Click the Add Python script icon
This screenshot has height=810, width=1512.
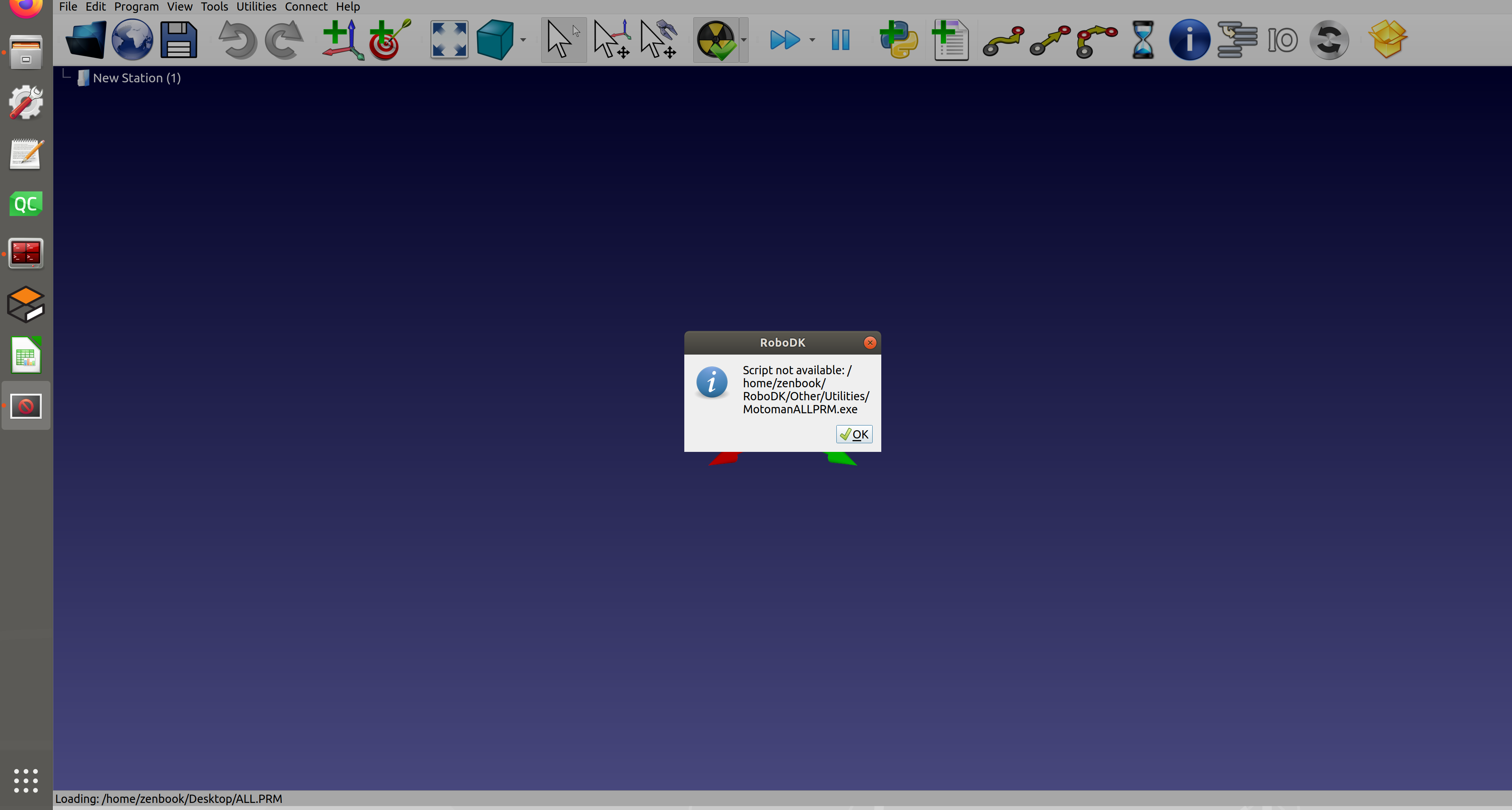point(899,39)
